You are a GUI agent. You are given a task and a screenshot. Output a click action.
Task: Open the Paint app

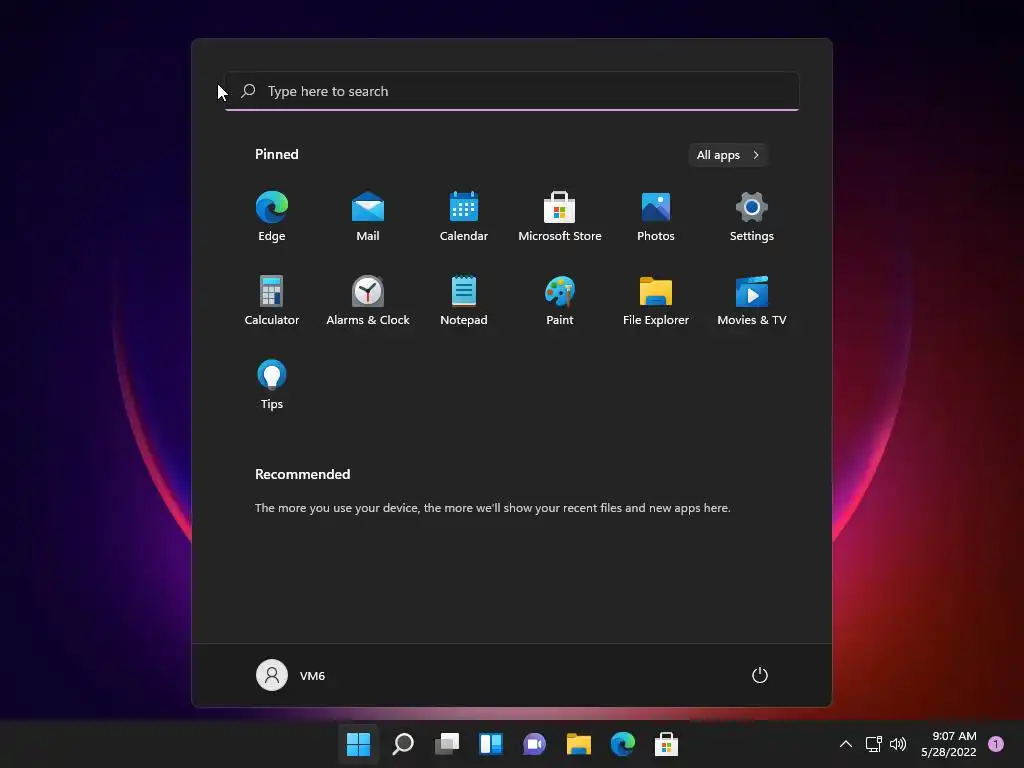pyautogui.click(x=560, y=300)
